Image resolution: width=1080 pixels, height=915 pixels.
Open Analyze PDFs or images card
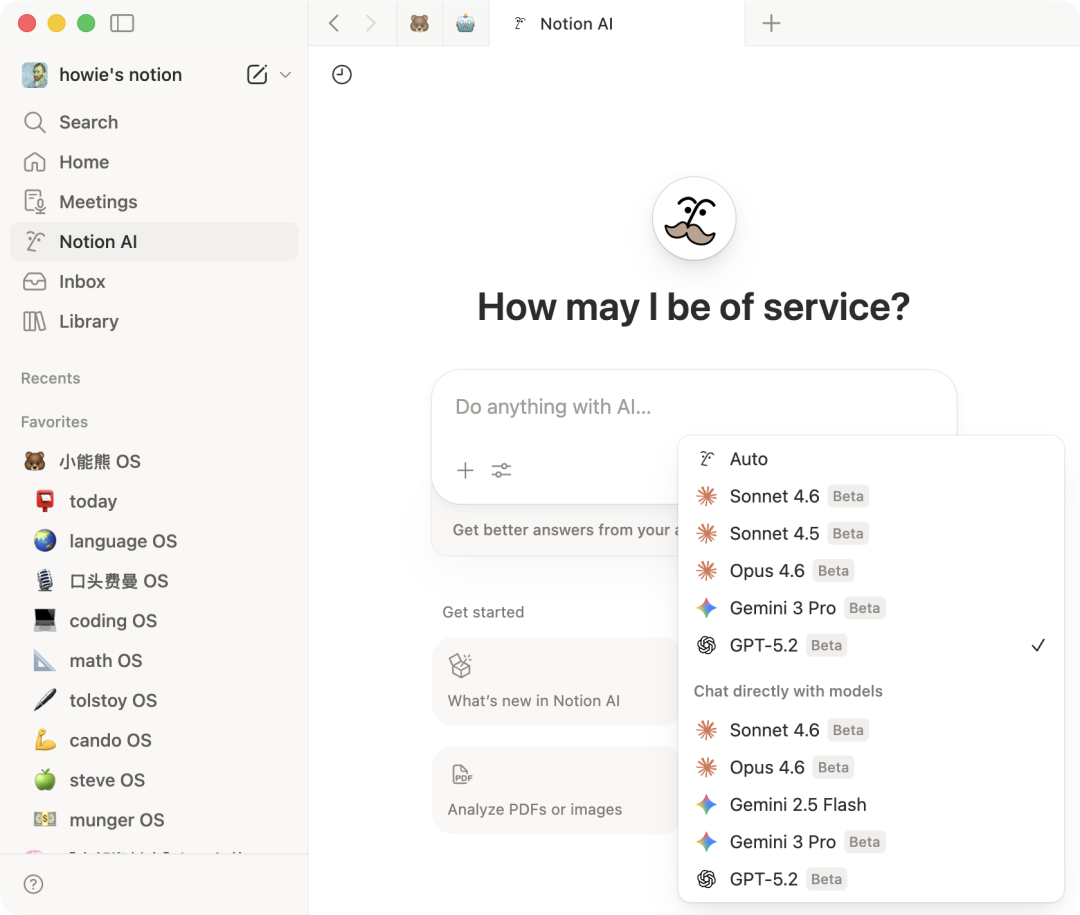tap(555, 790)
